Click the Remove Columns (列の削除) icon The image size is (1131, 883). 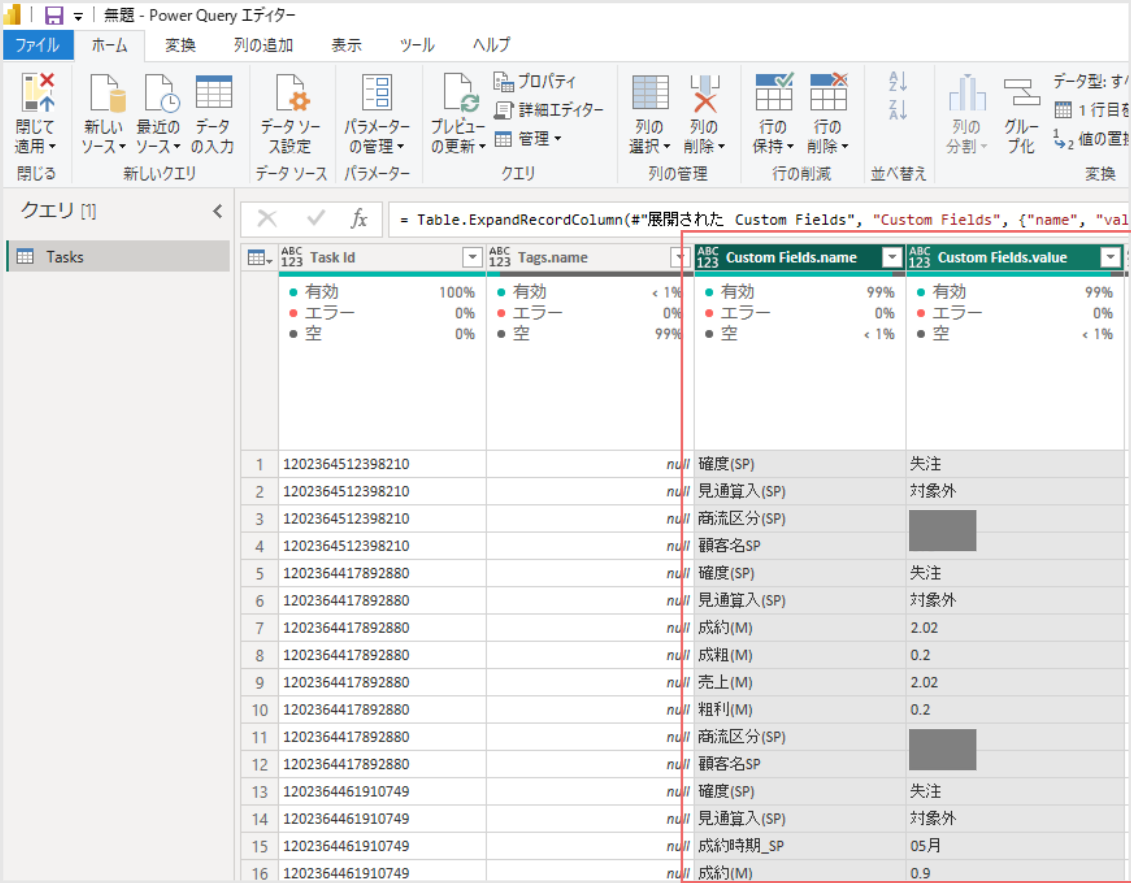(704, 94)
